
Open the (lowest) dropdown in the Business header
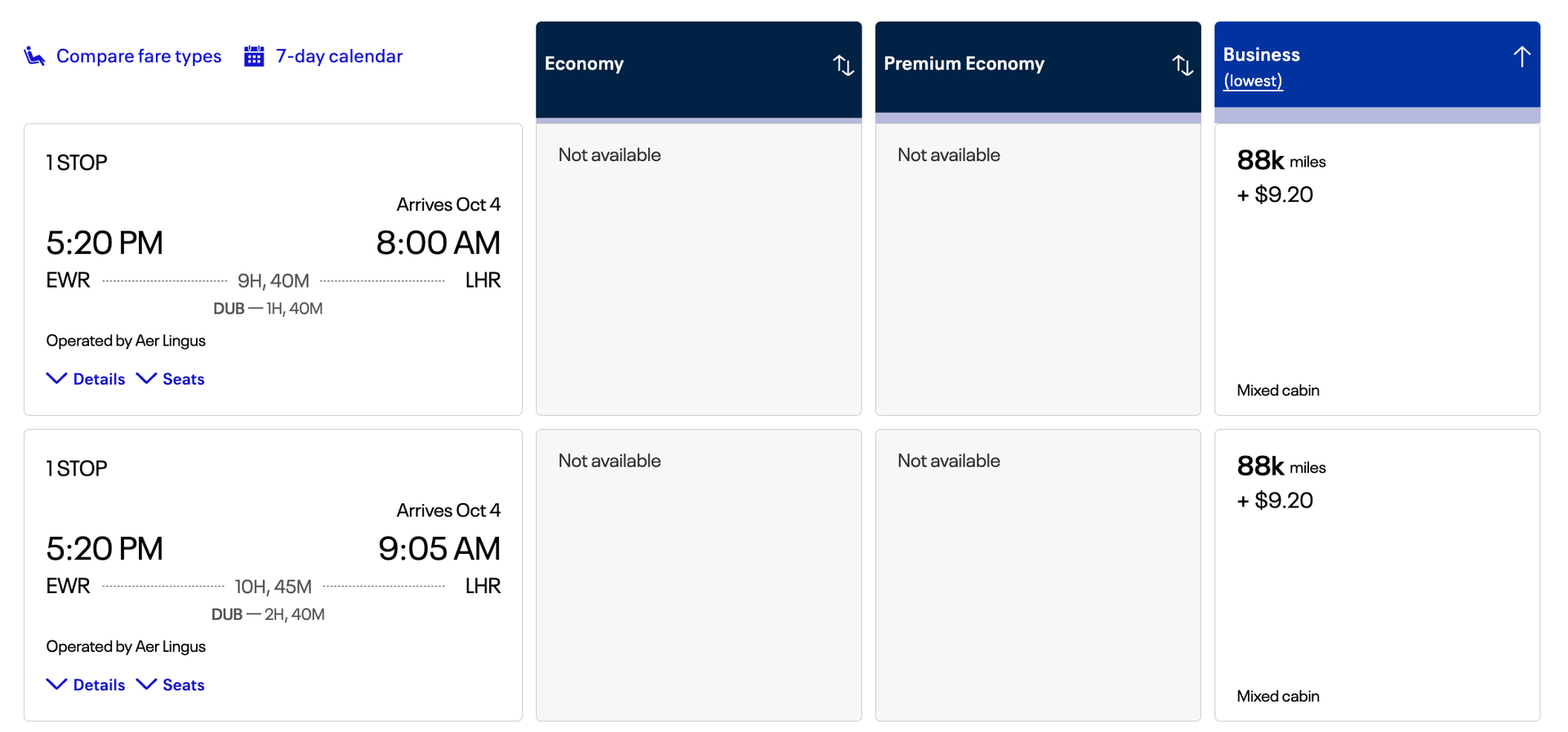click(1253, 80)
